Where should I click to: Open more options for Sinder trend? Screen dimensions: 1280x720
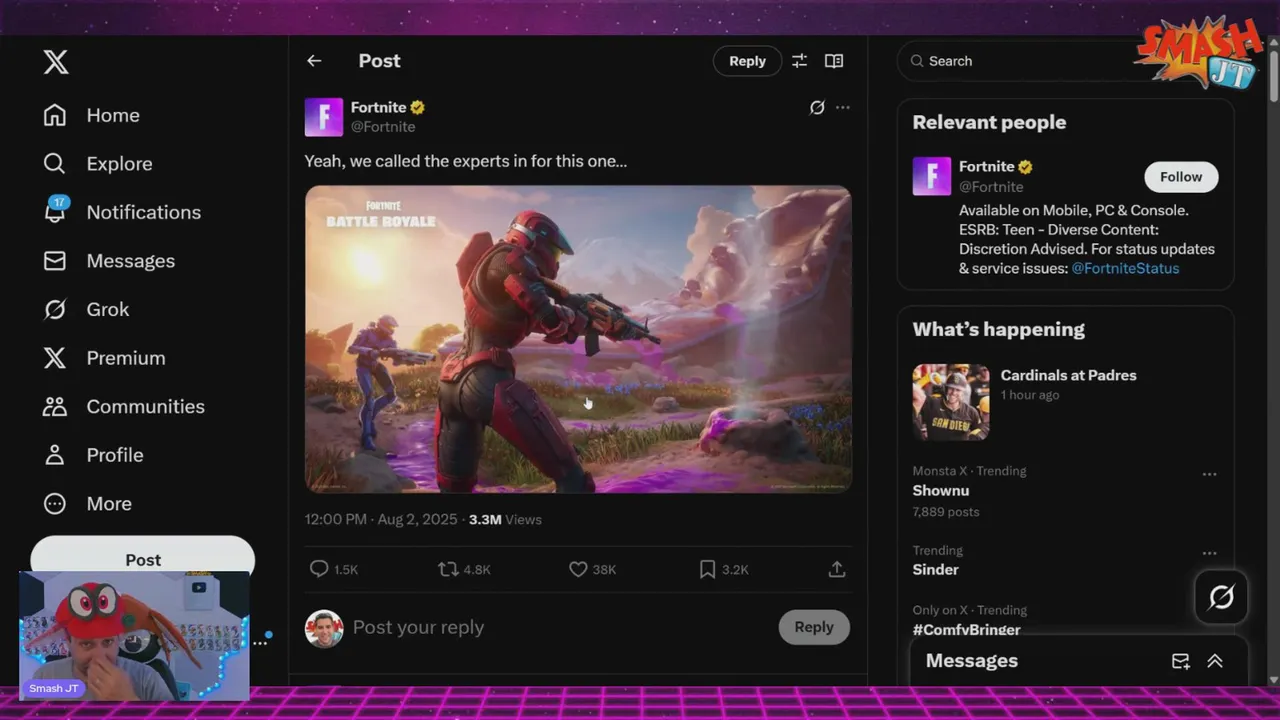click(x=1209, y=553)
